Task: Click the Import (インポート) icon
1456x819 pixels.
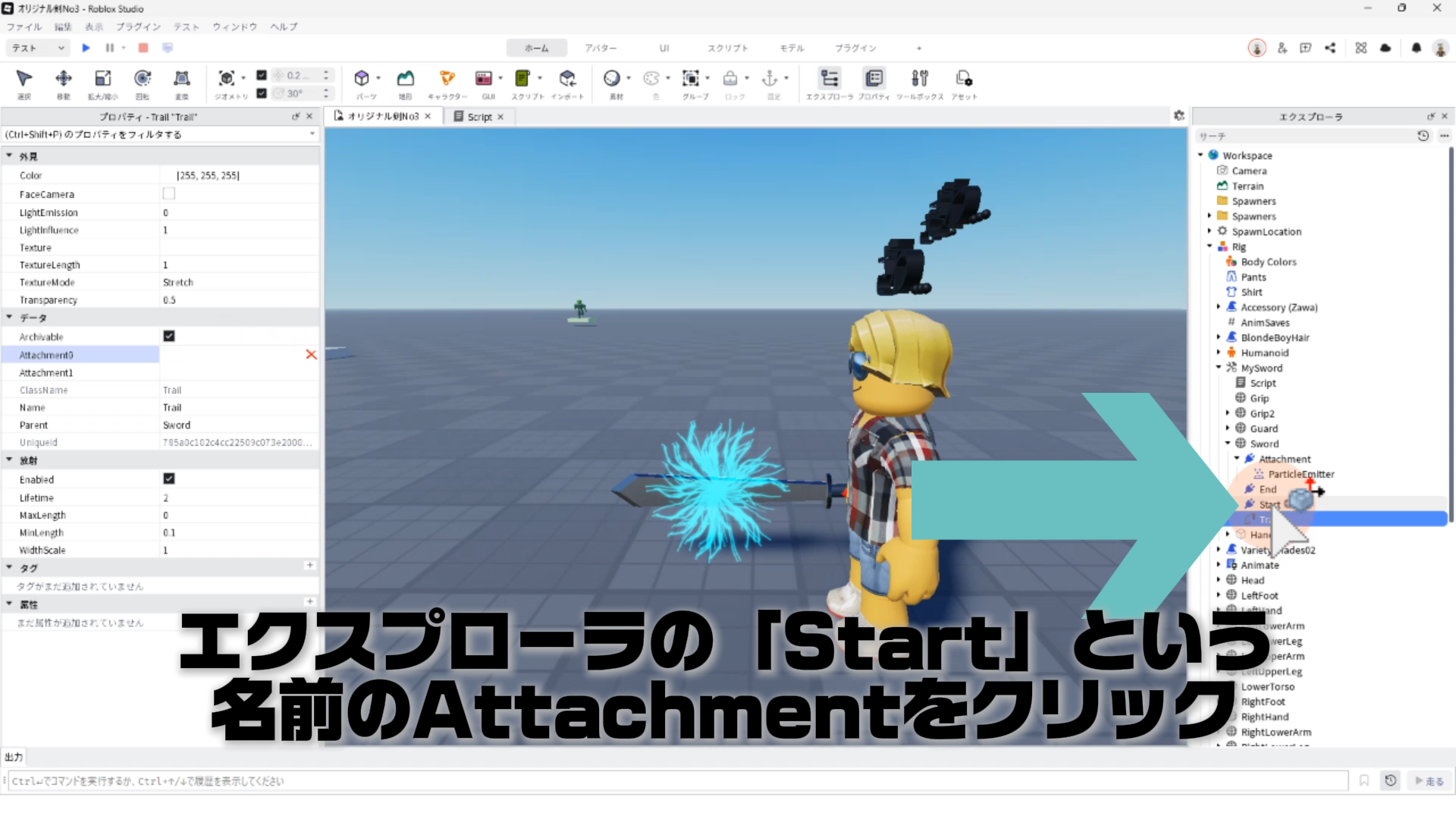Action: point(567,79)
